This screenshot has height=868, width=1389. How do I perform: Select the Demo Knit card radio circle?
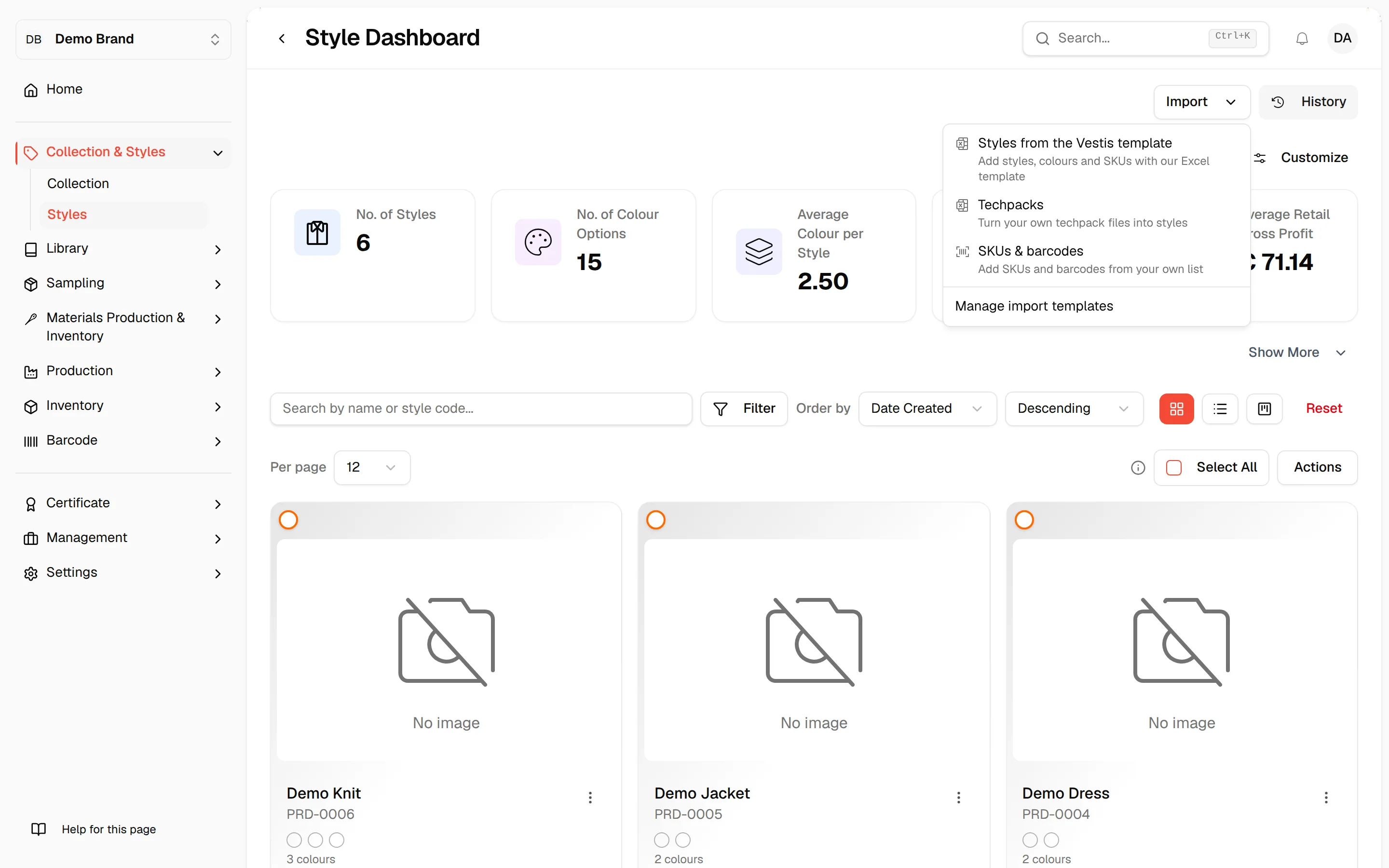288,519
